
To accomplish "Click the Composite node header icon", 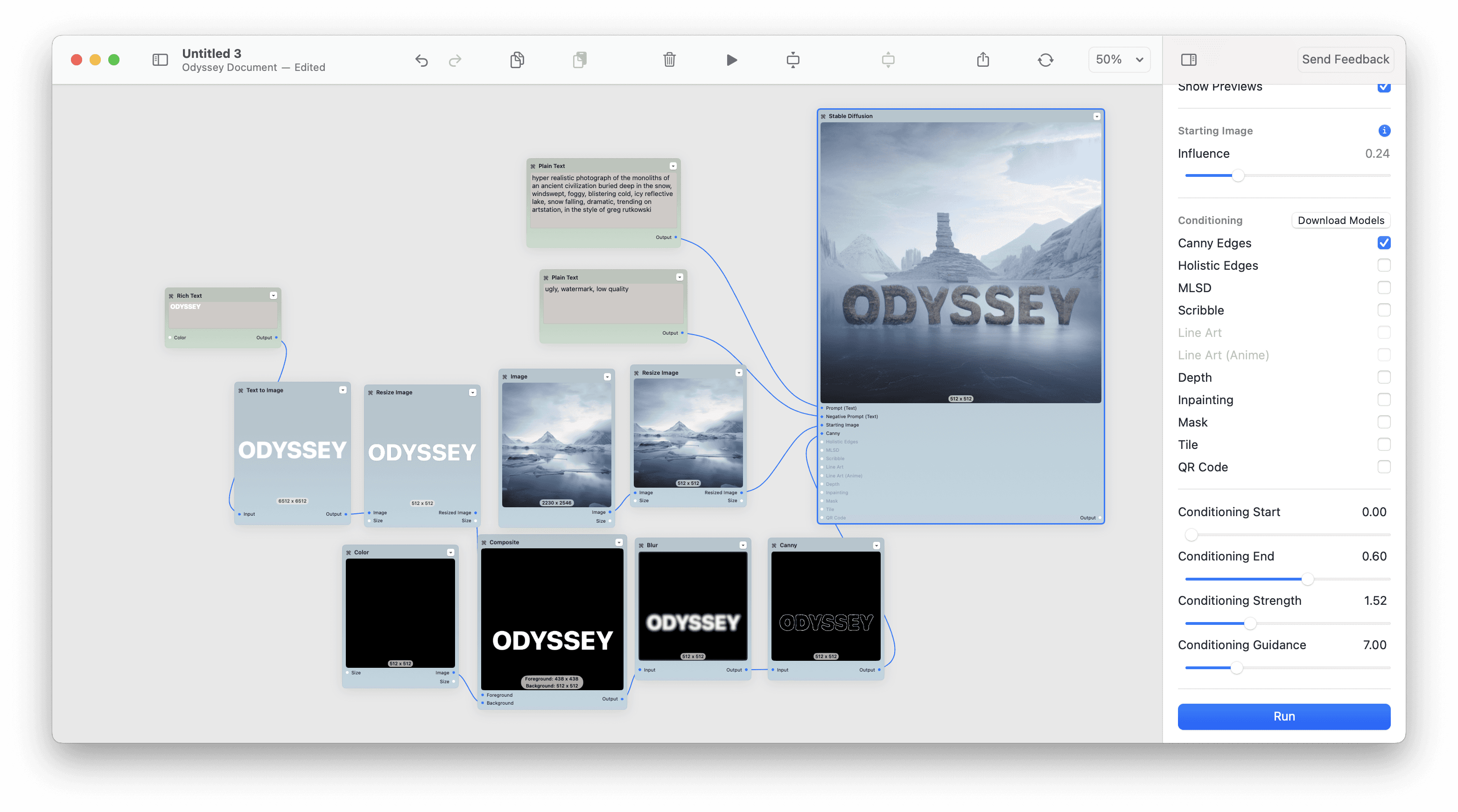I will (x=484, y=542).
